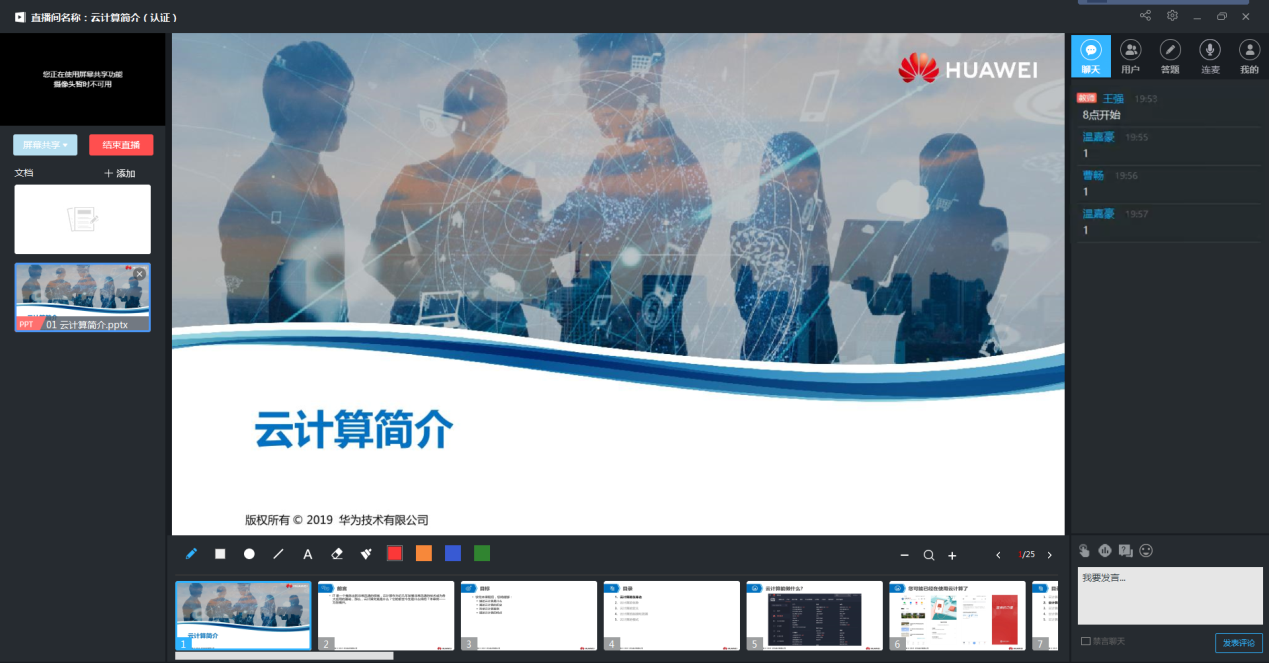Open the 连麦 tab
This screenshot has height=663, width=1269.
coord(1209,56)
